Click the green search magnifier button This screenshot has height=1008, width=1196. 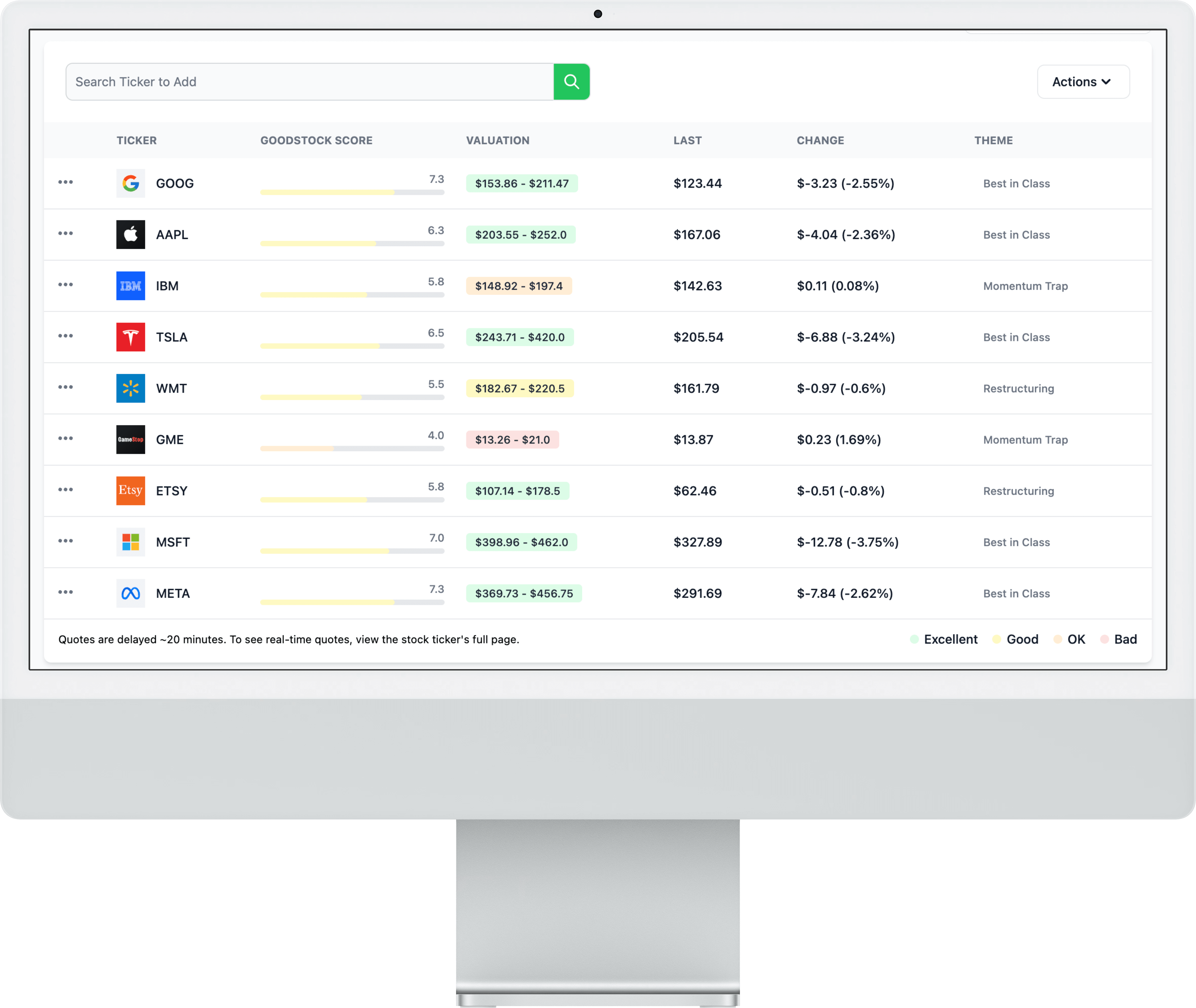coord(571,82)
